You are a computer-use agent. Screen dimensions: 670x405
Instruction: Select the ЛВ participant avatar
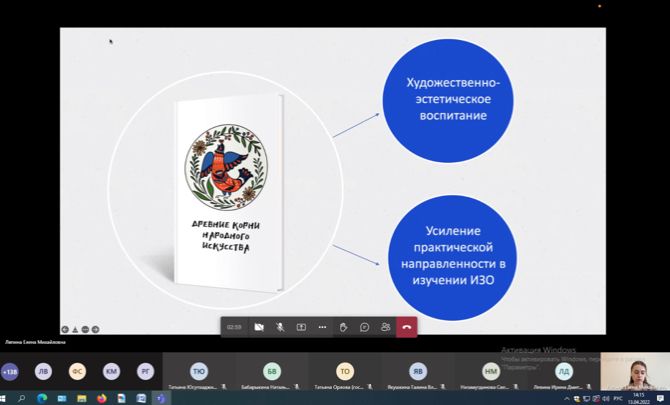point(43,370)
